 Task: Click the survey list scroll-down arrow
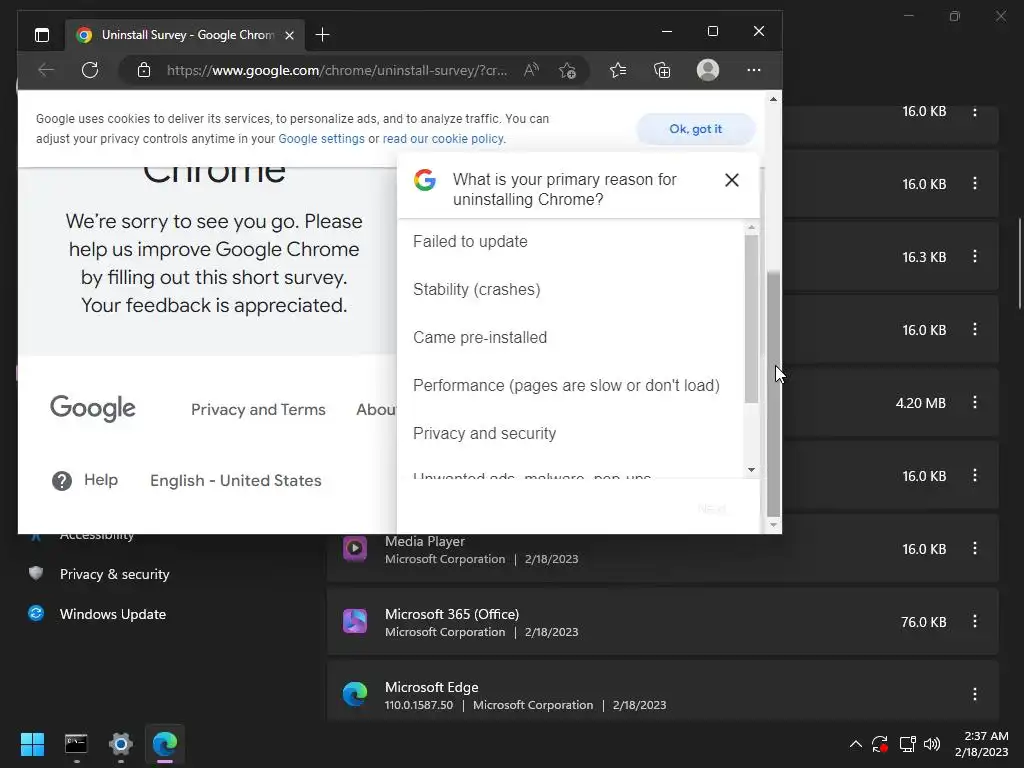click(x=751, y=470)
